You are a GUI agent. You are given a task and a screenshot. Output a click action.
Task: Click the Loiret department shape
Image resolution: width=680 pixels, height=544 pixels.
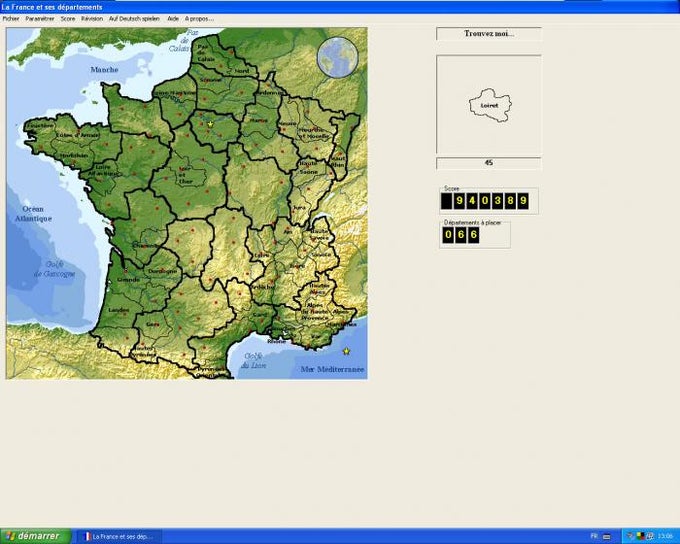point(490,105)
